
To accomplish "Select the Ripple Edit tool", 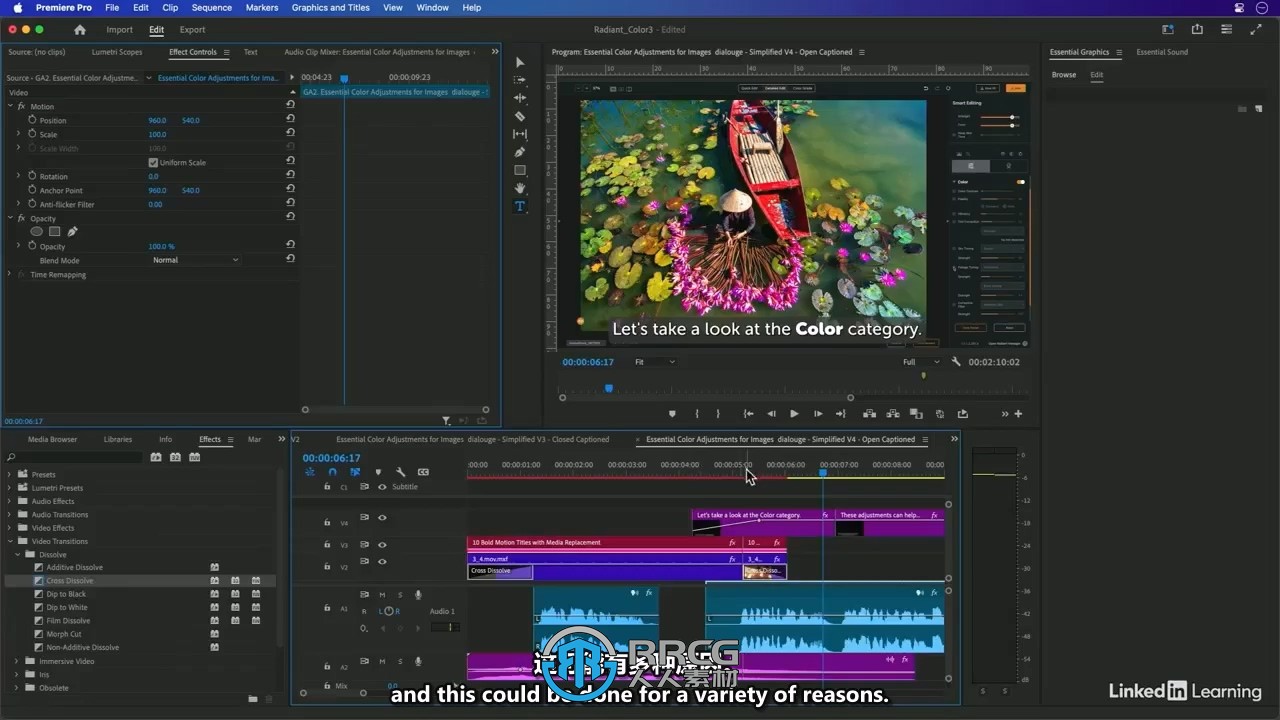I will 520,98.
